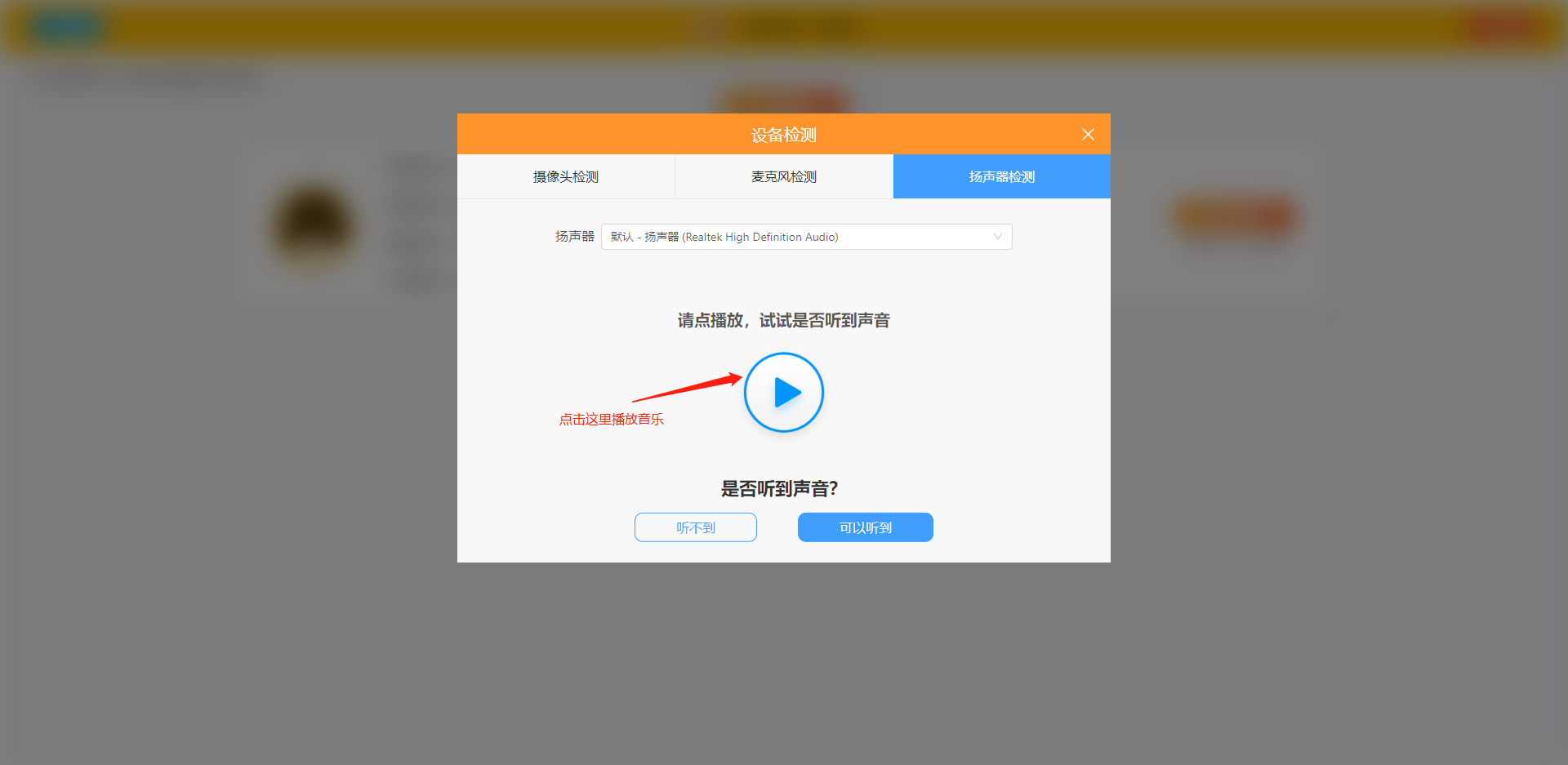The width and height of the screenshot is (1568, 765).
Task: Close the 设备检测 dialog with the X
Action: click(x=1088, y=134)
